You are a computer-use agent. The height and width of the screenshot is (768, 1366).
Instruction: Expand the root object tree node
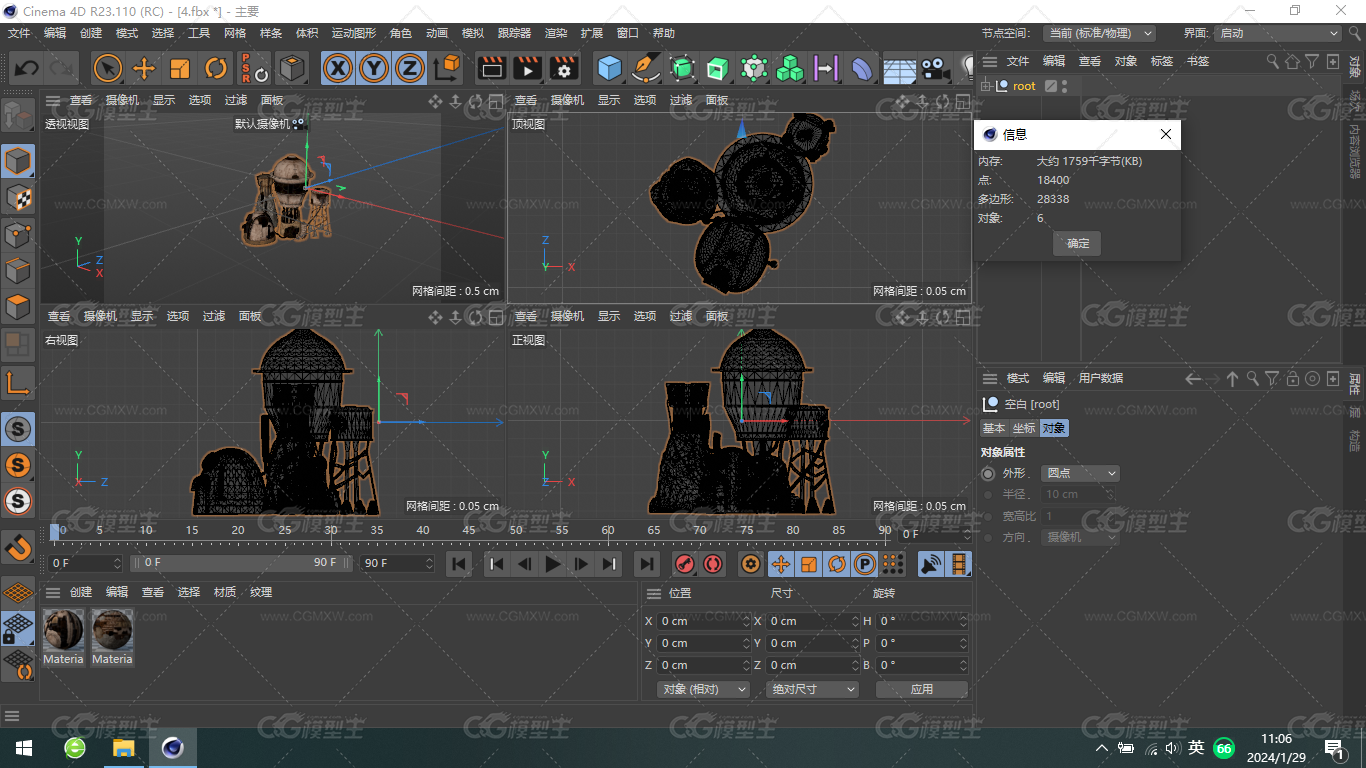(x=986, y=86)
